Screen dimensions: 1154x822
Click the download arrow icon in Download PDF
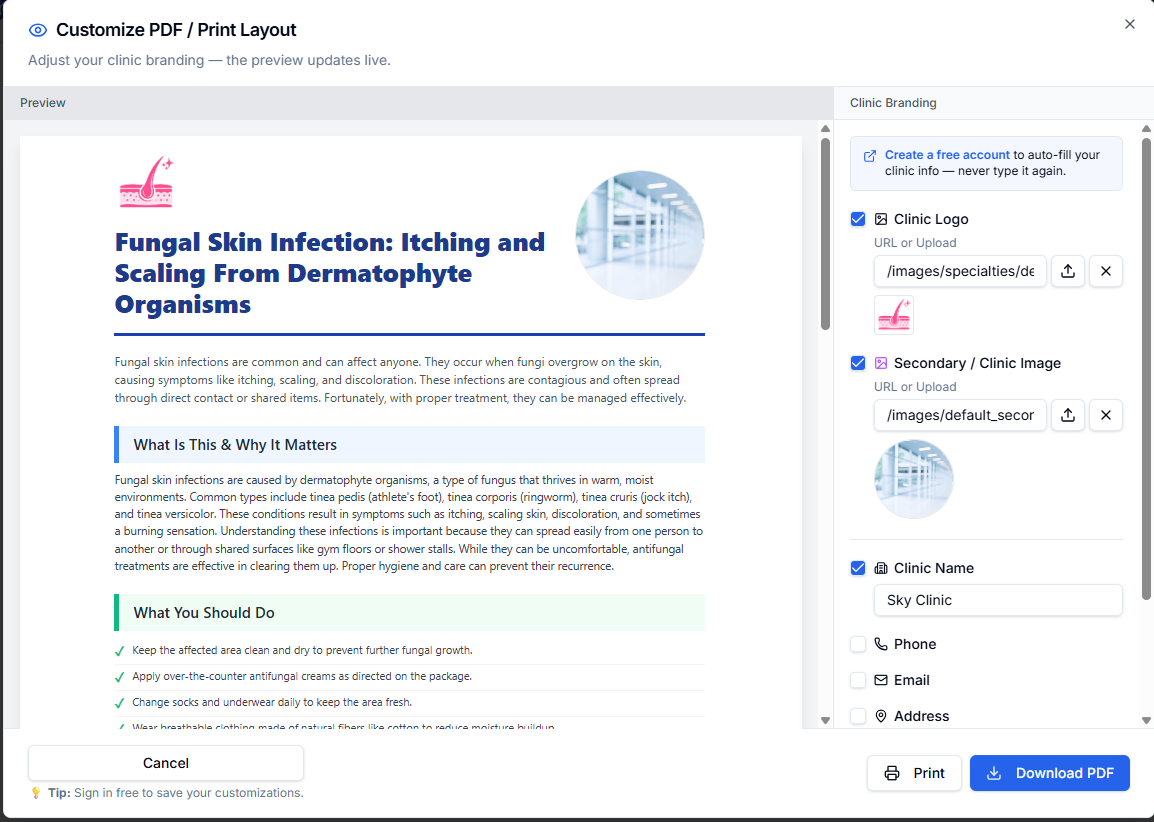994,773
